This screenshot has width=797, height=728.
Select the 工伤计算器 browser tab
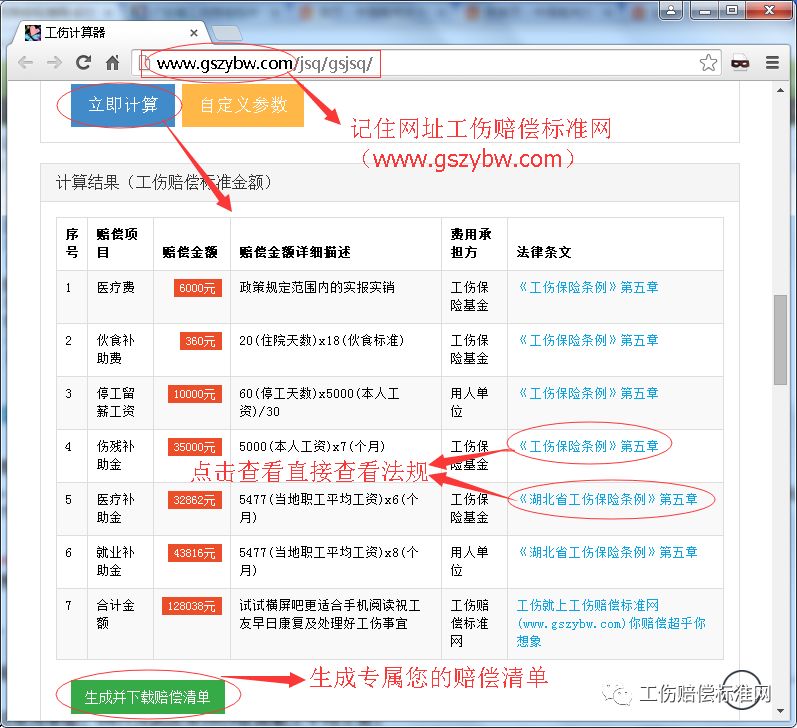point(109,33)
